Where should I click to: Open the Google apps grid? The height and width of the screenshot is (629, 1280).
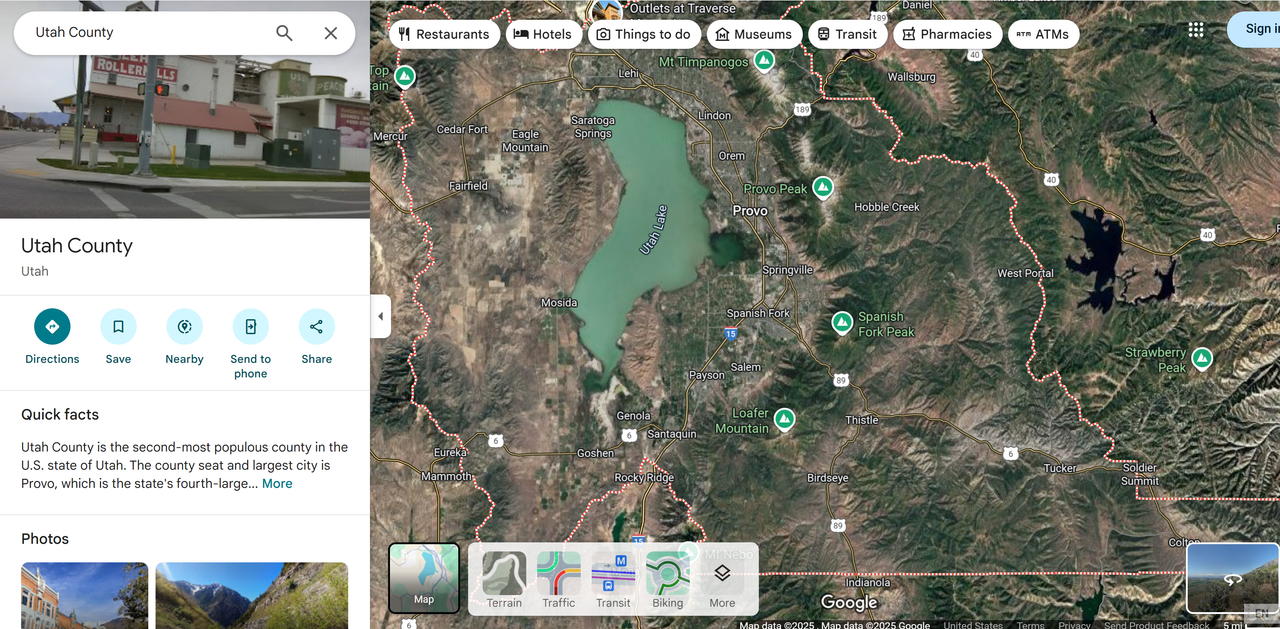(1196, 30)
